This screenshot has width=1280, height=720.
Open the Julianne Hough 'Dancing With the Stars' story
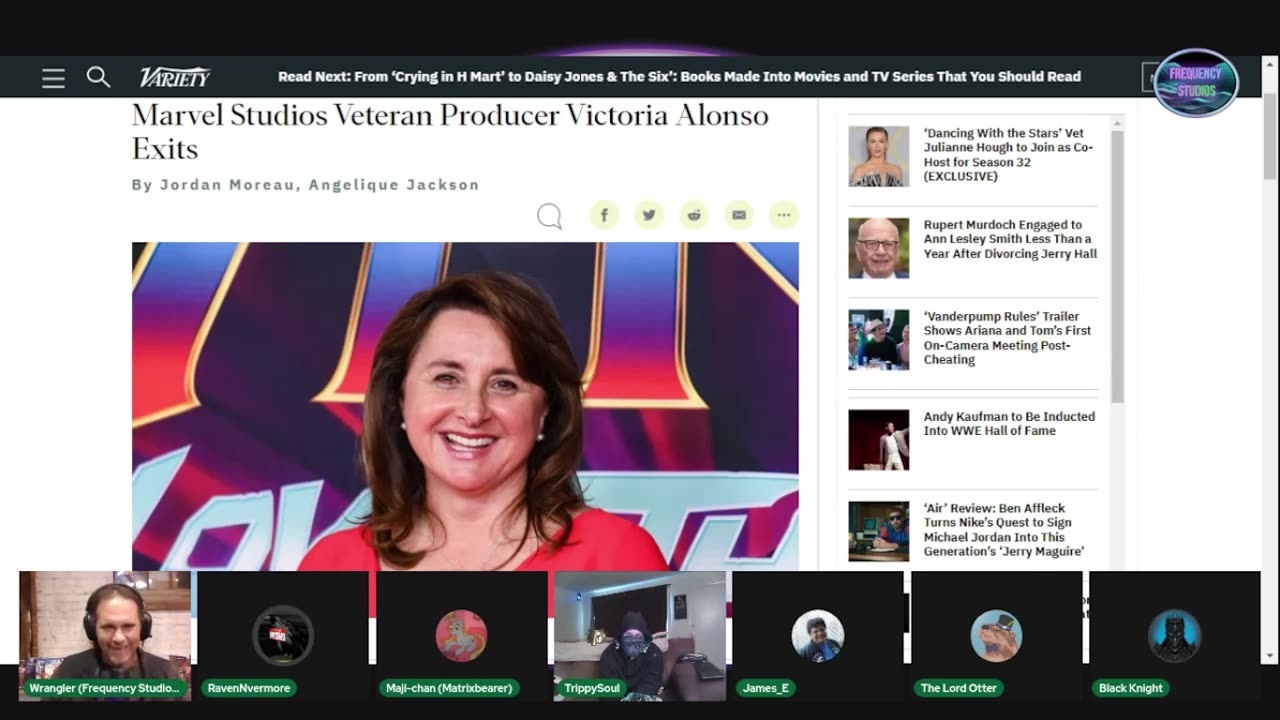(x=1008, y=155)
